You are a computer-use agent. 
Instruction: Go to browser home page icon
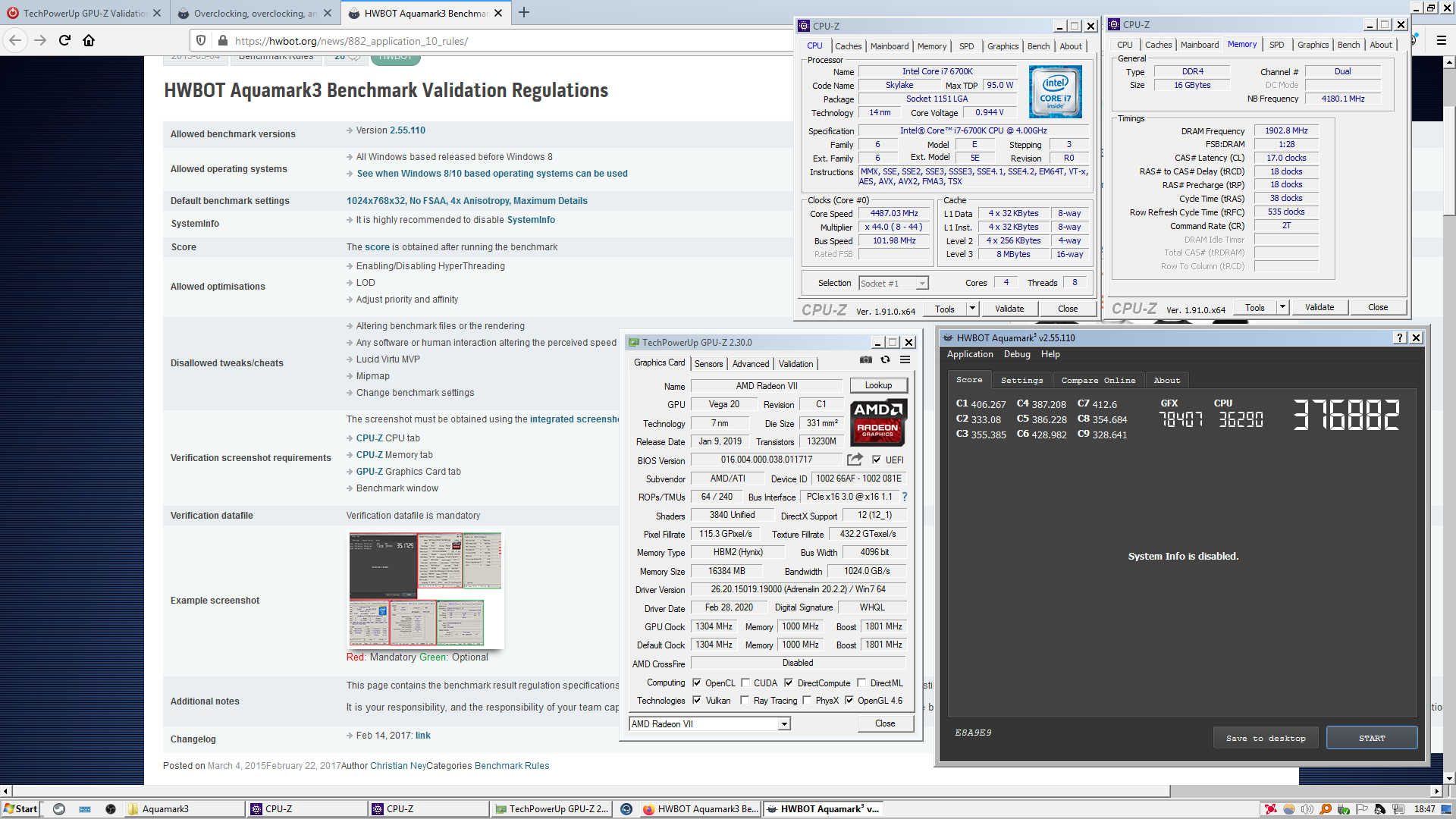coord(89,40)
